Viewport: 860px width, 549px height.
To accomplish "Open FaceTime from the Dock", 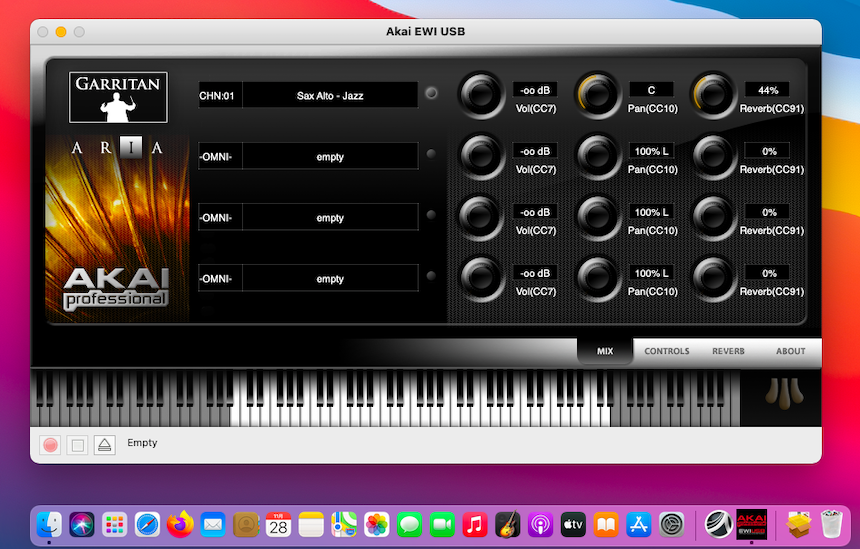I will [x=442, y=524].
